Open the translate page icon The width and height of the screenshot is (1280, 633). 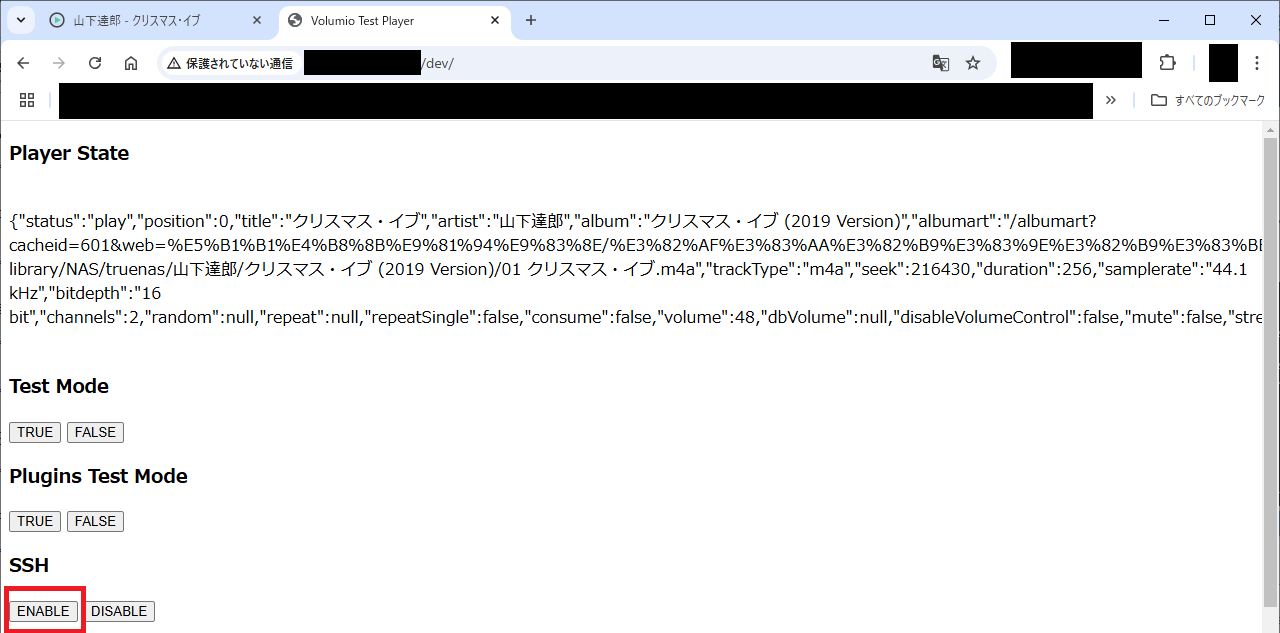(940, 63)
